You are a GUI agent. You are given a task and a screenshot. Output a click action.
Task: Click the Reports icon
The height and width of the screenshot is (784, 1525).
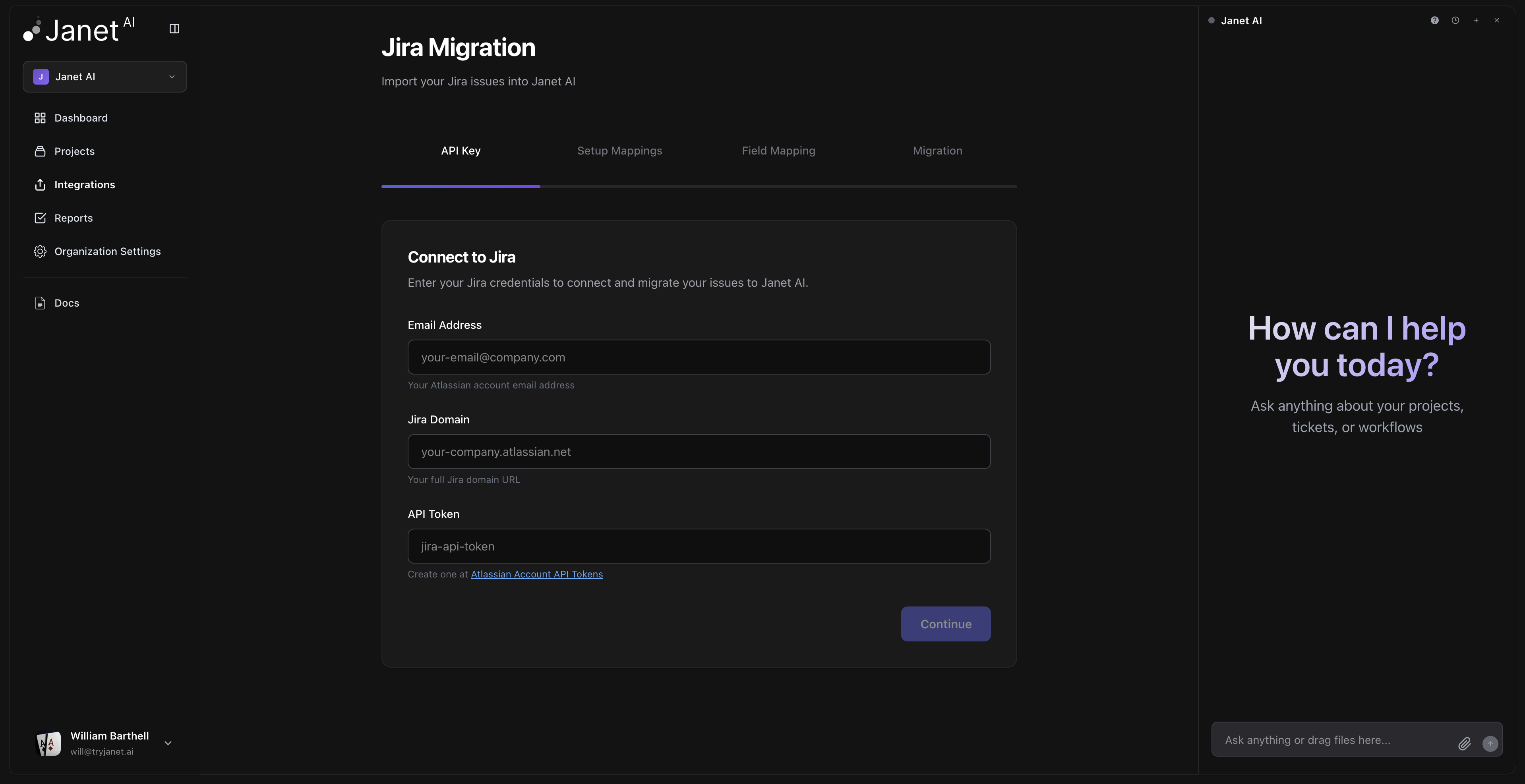(x=40, y=218)
